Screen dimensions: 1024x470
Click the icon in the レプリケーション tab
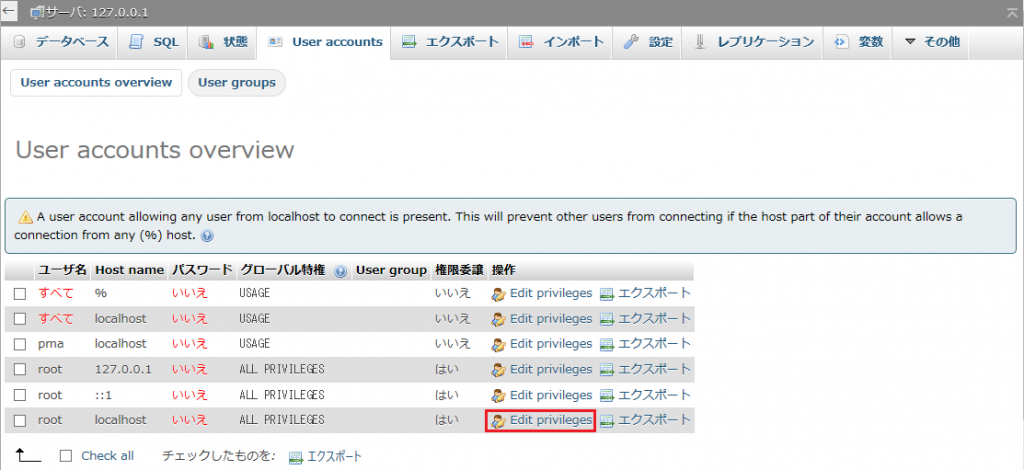(699, 42)
